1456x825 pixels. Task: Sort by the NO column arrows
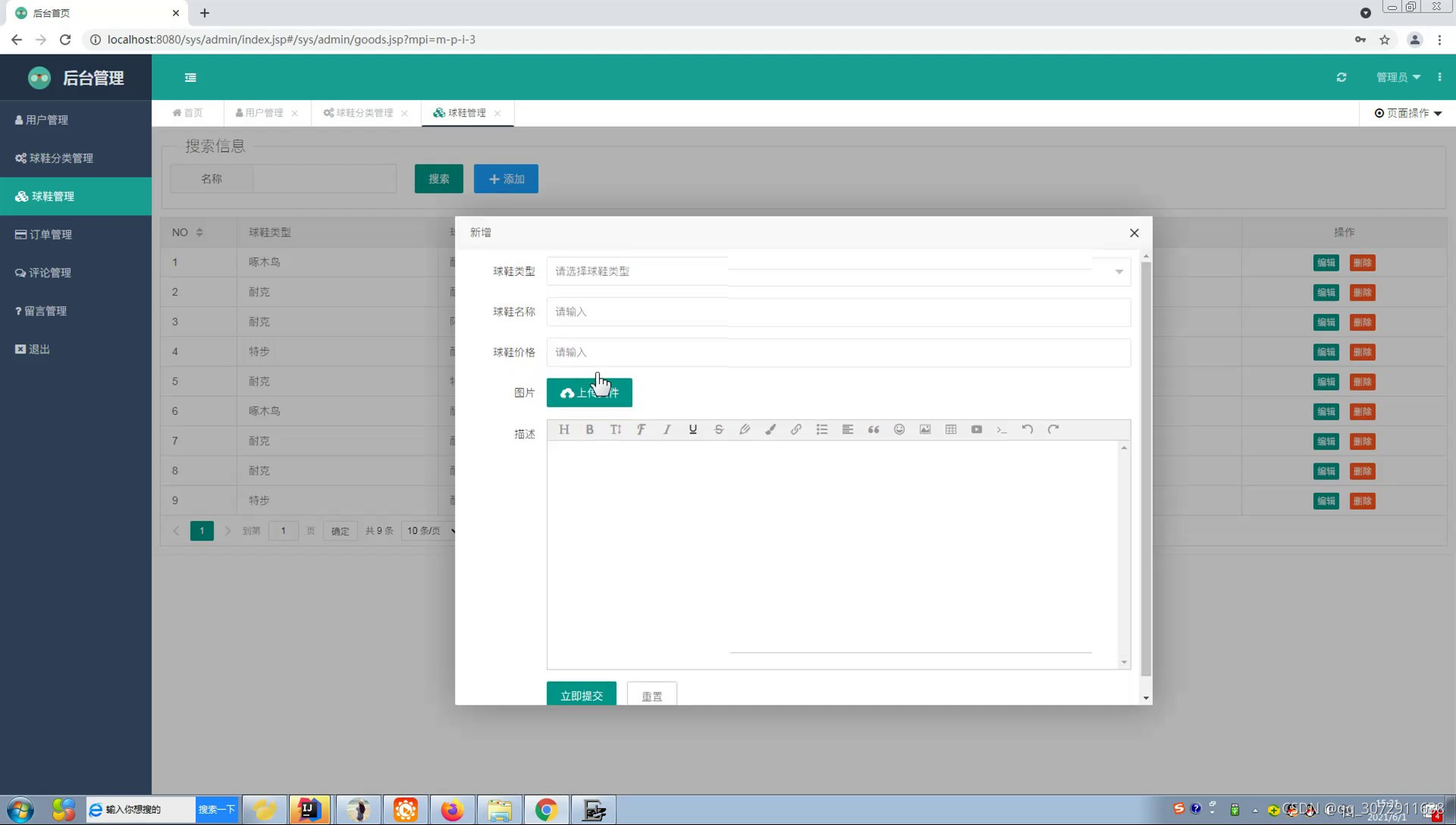199,232
